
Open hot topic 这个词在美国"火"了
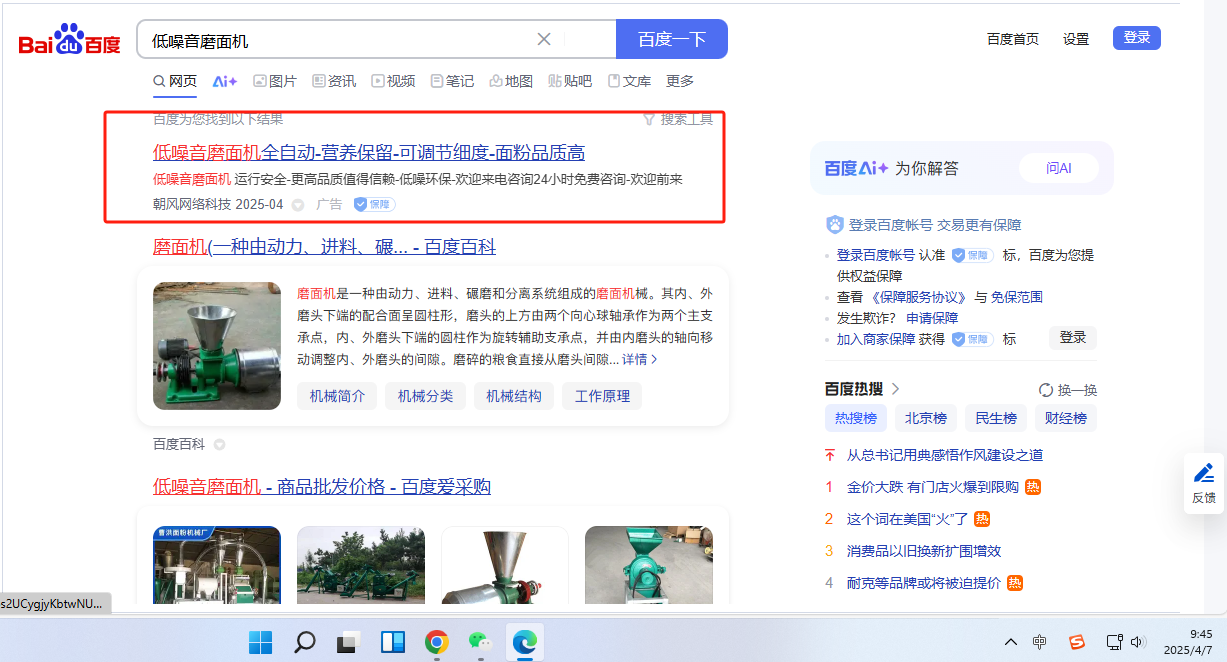point(908,519)
